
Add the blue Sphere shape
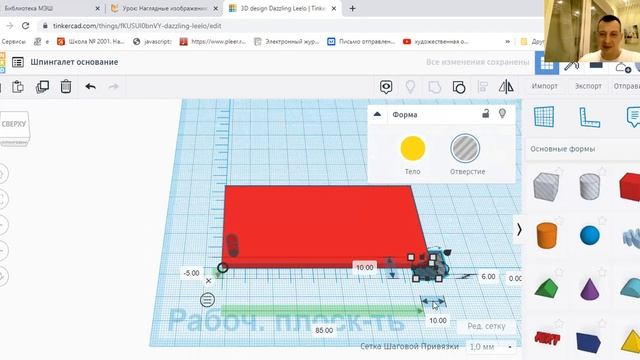(x=589, y=236)
